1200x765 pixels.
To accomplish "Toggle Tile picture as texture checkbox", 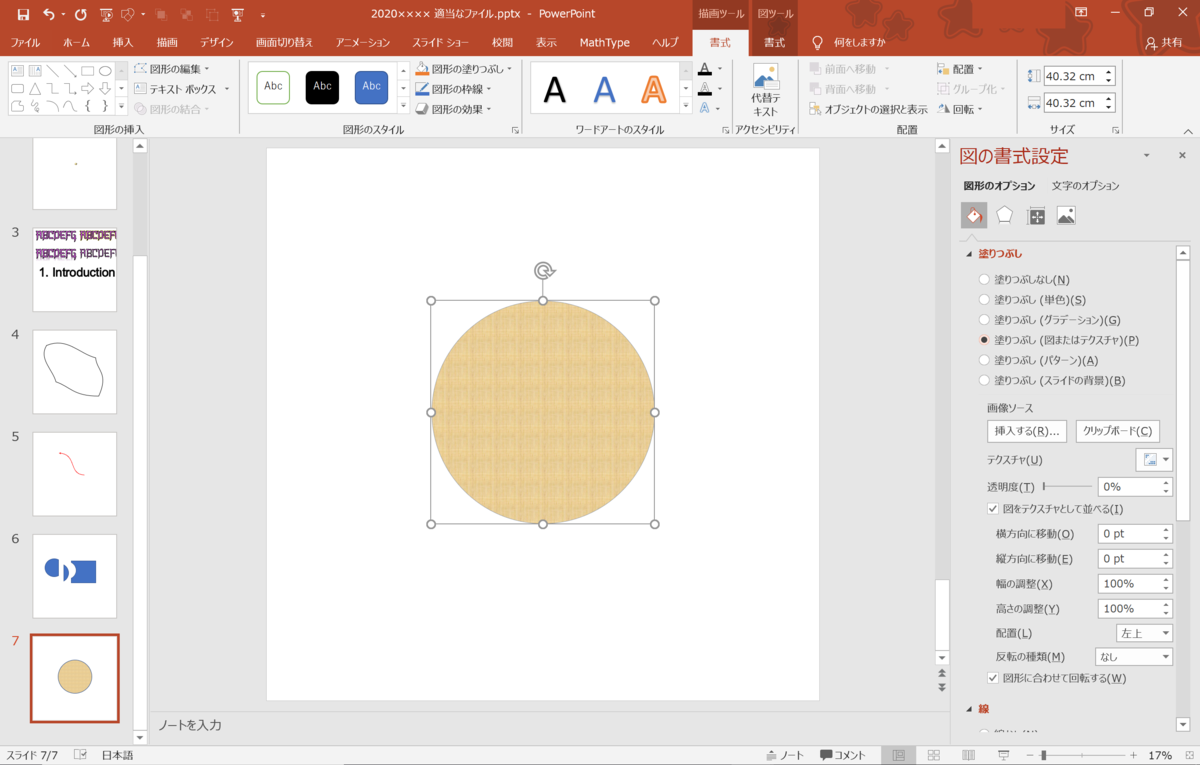I will (x=993, y=509).
